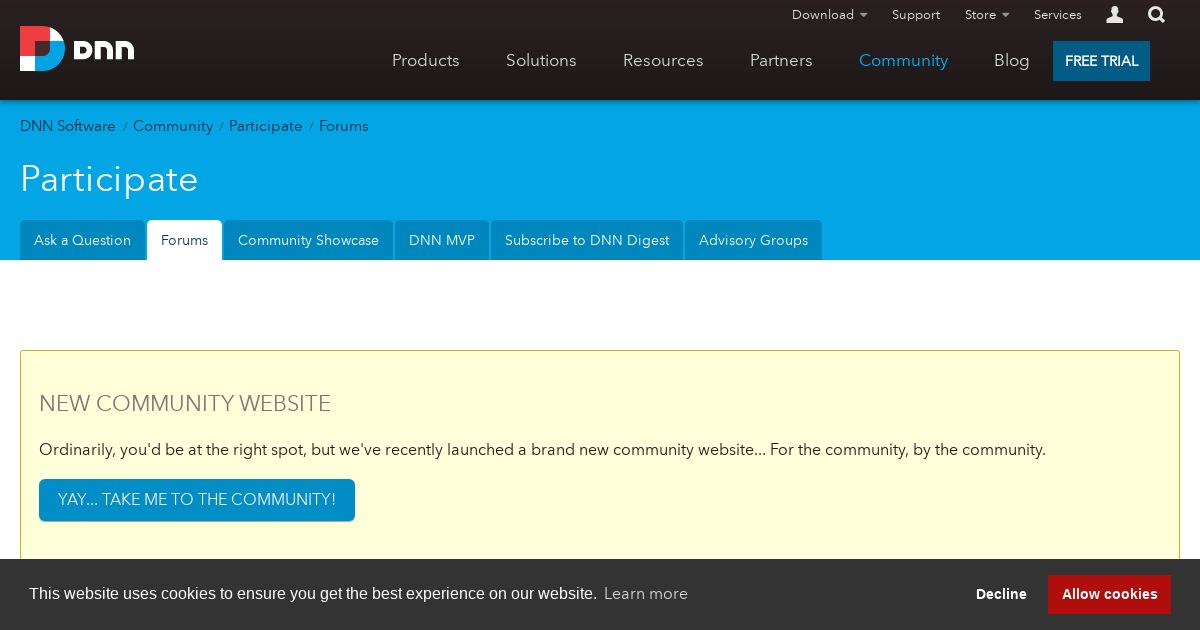
Task: Open the Support link
Action: pos(916,15)
